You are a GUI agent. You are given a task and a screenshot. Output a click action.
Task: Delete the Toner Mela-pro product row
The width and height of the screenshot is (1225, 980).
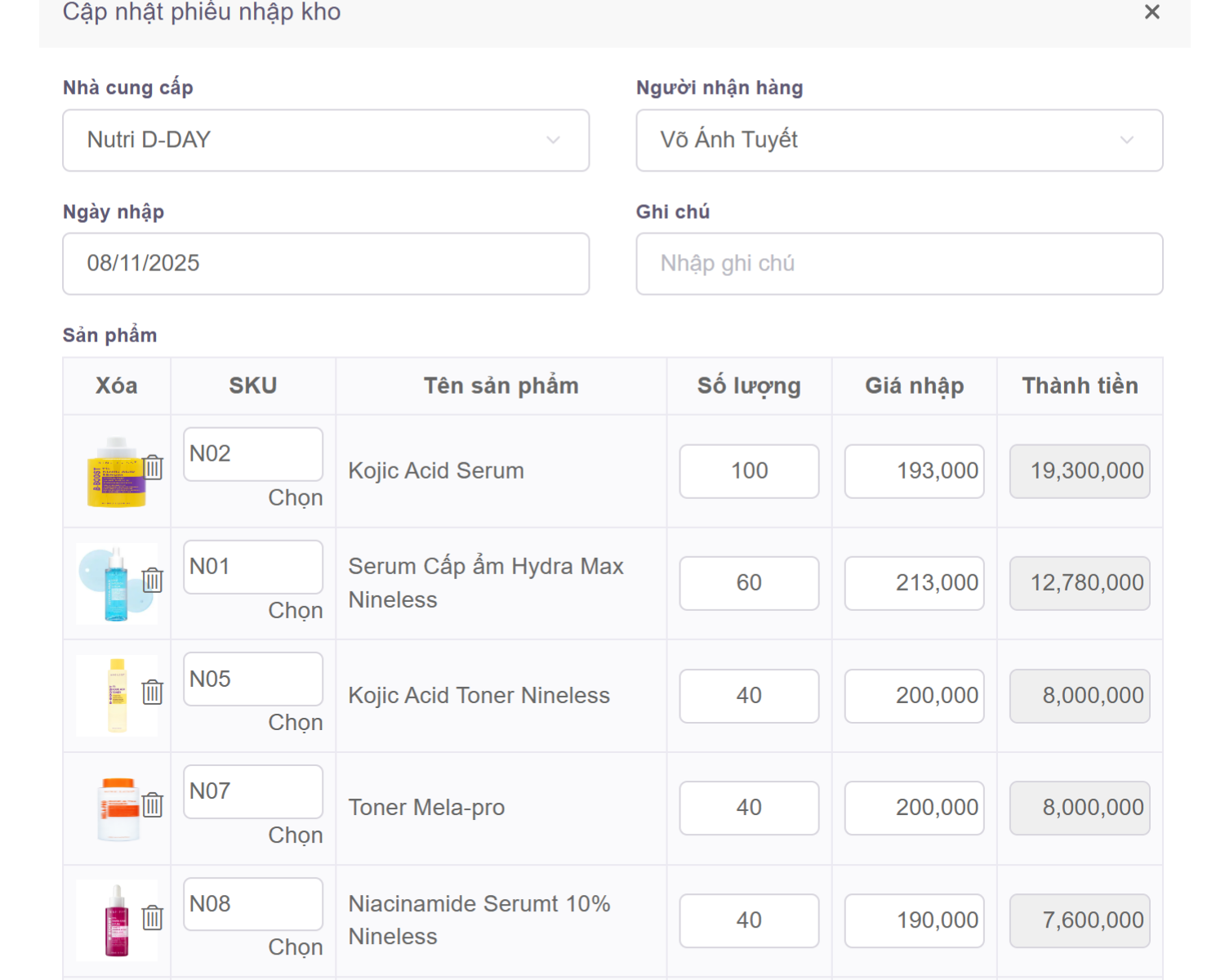(x=153, y=805)
